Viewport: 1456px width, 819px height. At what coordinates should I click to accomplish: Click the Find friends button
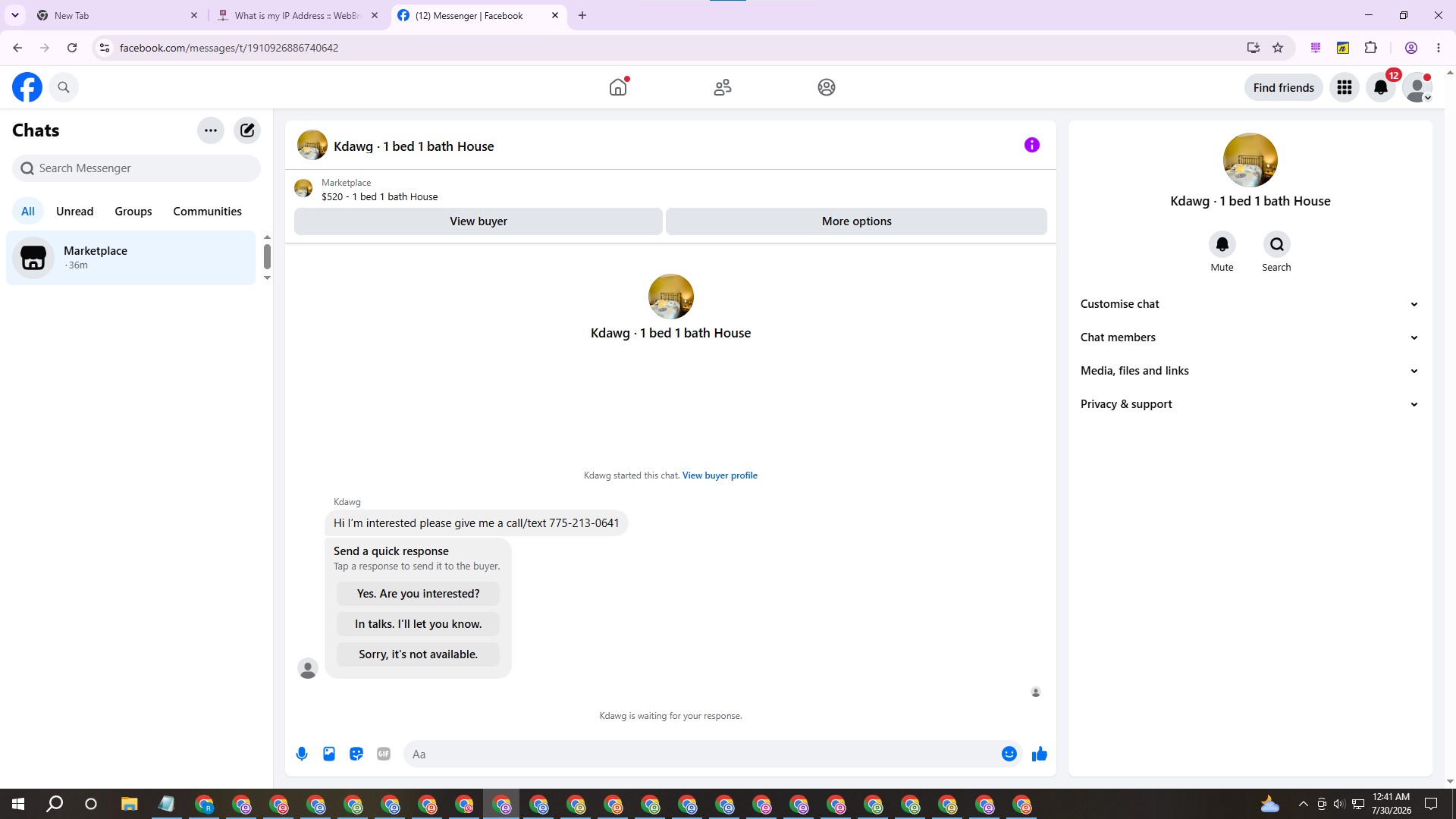(1284, 87)
